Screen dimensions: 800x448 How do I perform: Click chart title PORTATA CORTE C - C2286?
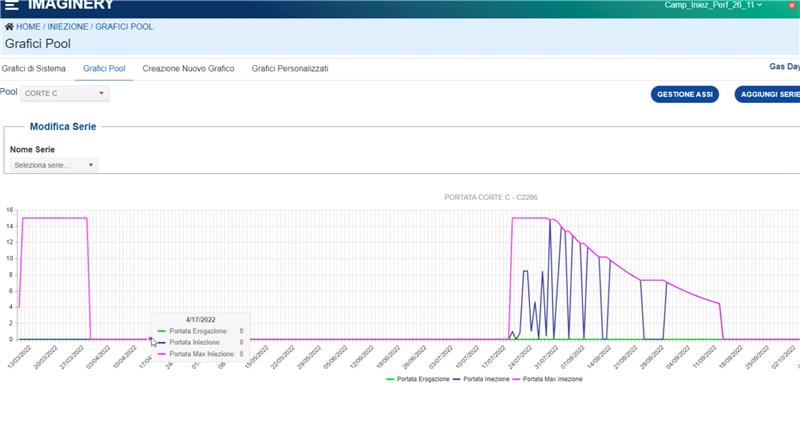tap(491, 197)
